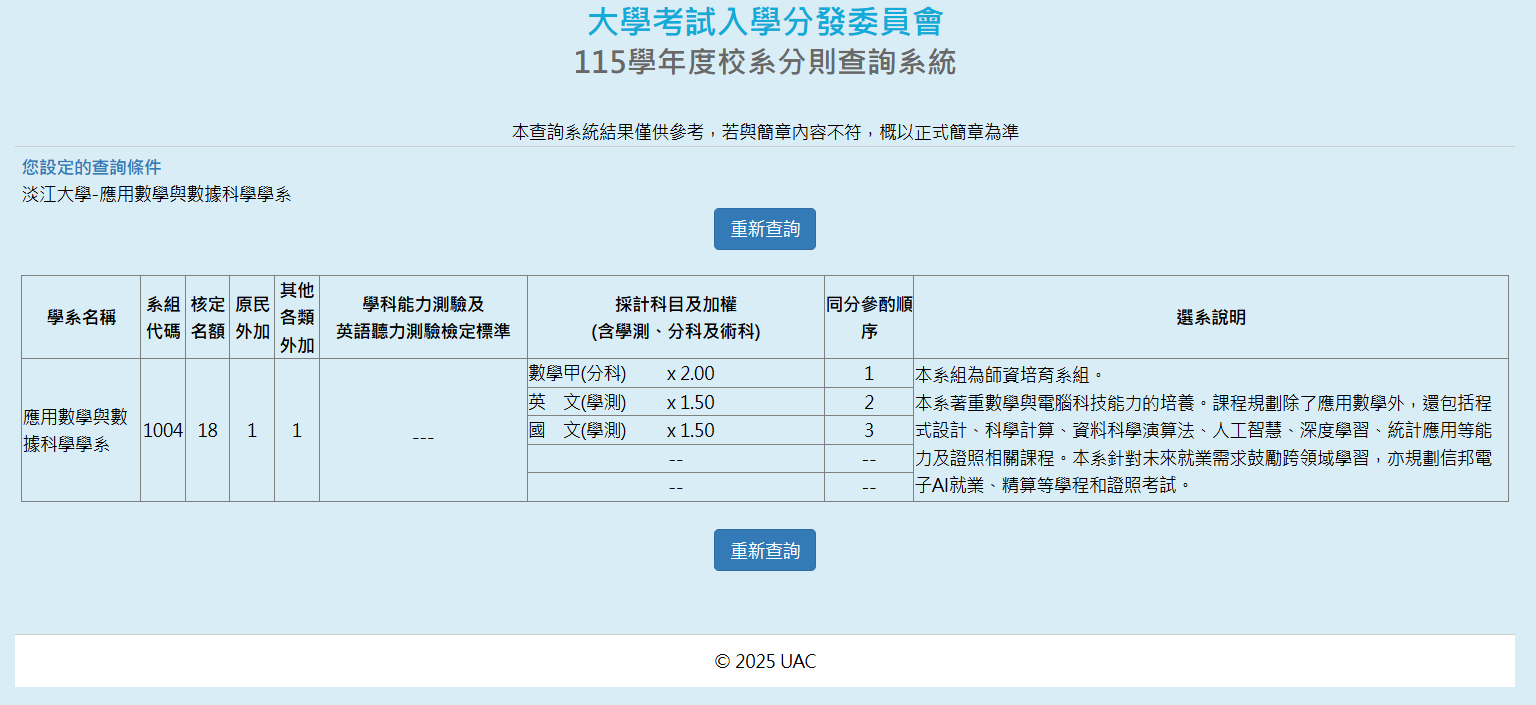
Task: Click the 採計科目及加權 column header
Action: (675, 318)
